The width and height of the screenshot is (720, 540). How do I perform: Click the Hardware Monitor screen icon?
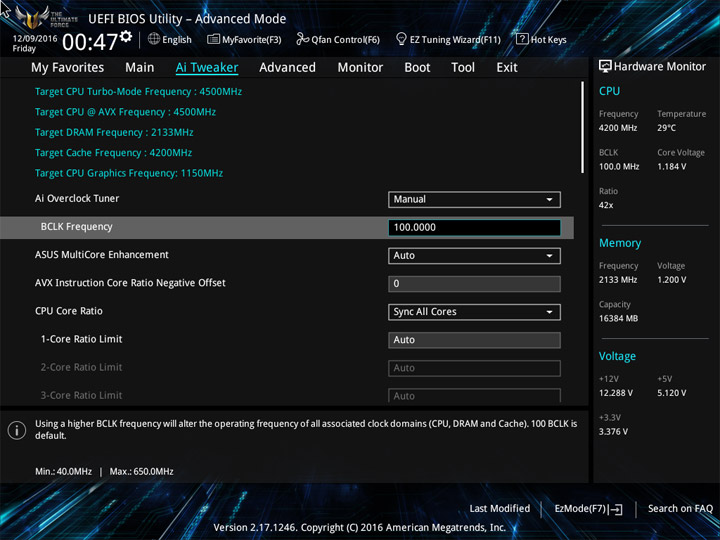[605, 66]
